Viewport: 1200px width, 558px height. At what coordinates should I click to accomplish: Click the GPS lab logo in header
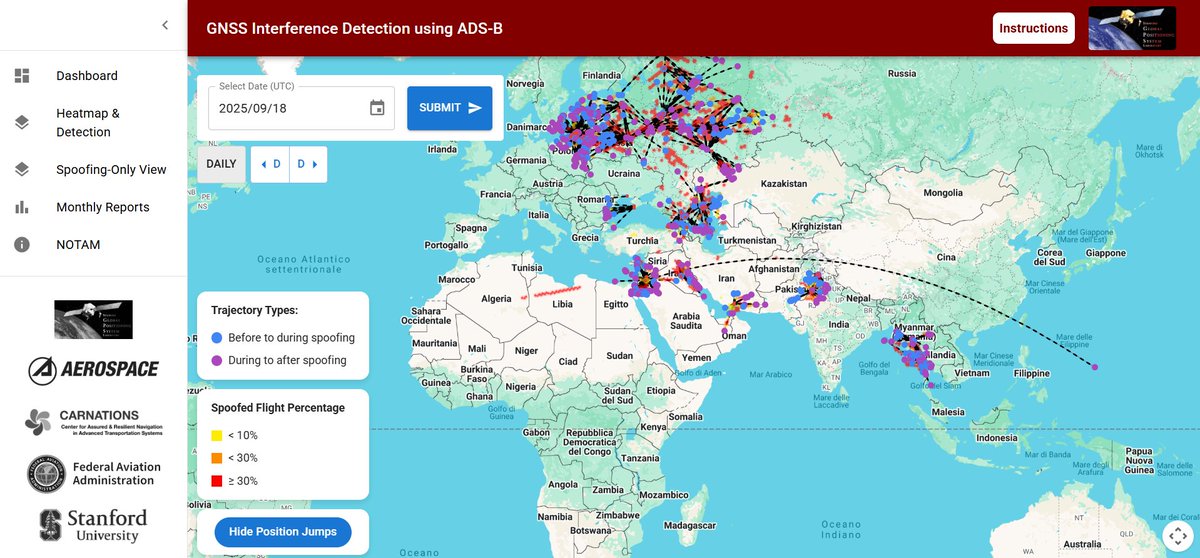tap(1132, 28)
